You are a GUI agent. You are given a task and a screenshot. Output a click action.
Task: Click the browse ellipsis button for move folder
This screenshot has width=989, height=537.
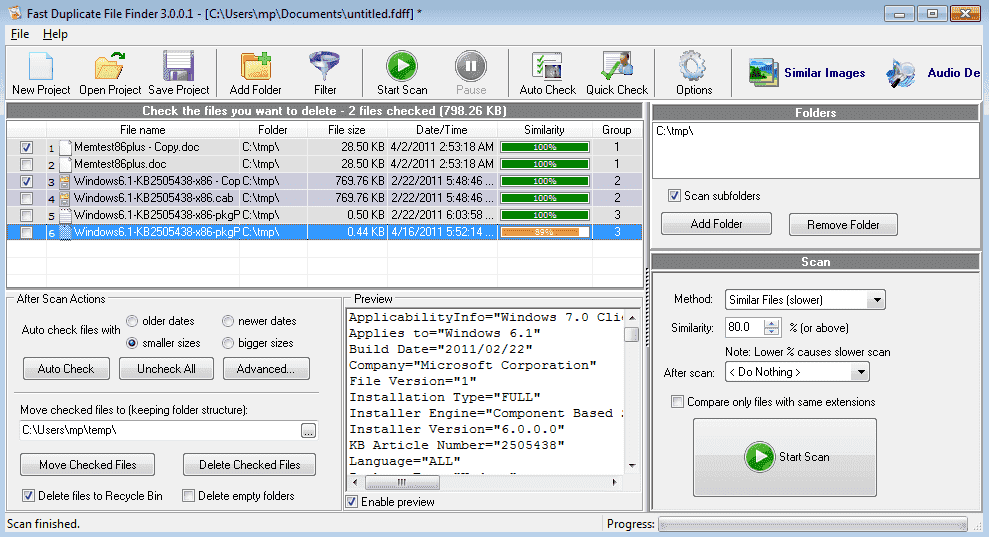[x=308, y=431]
